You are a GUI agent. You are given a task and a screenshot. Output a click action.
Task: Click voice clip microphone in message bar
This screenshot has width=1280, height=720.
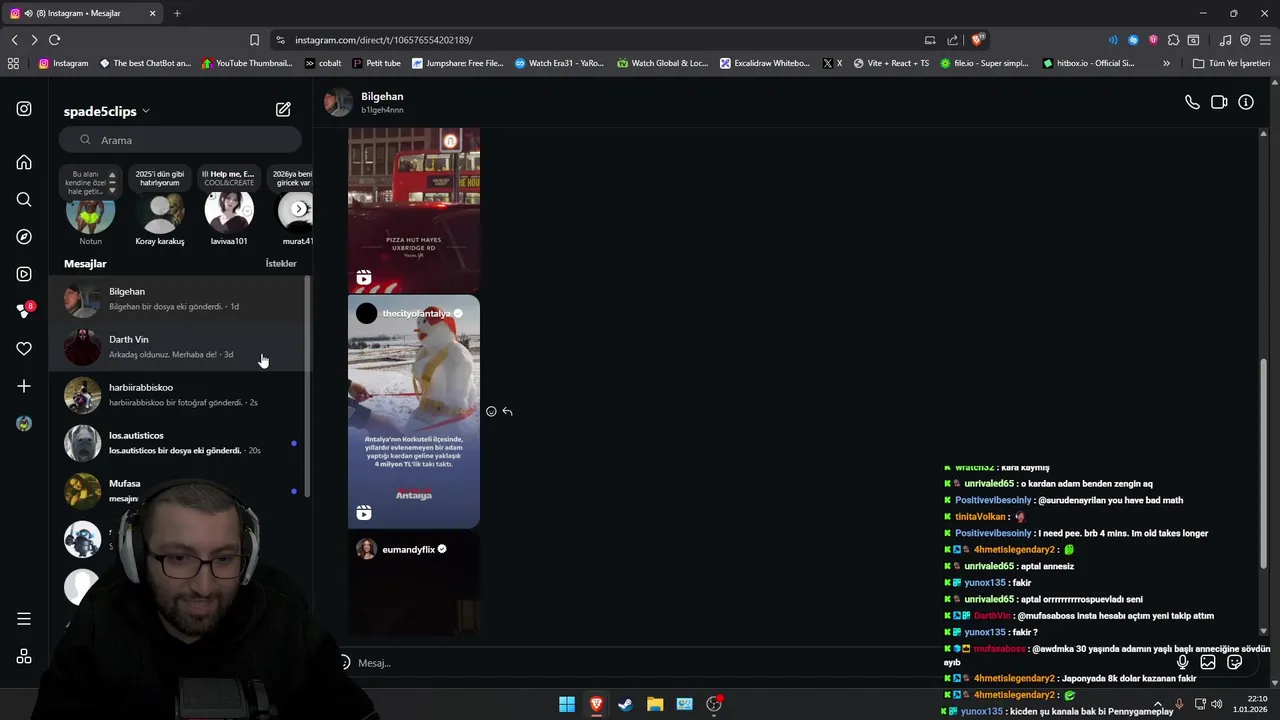(1182, 662)
